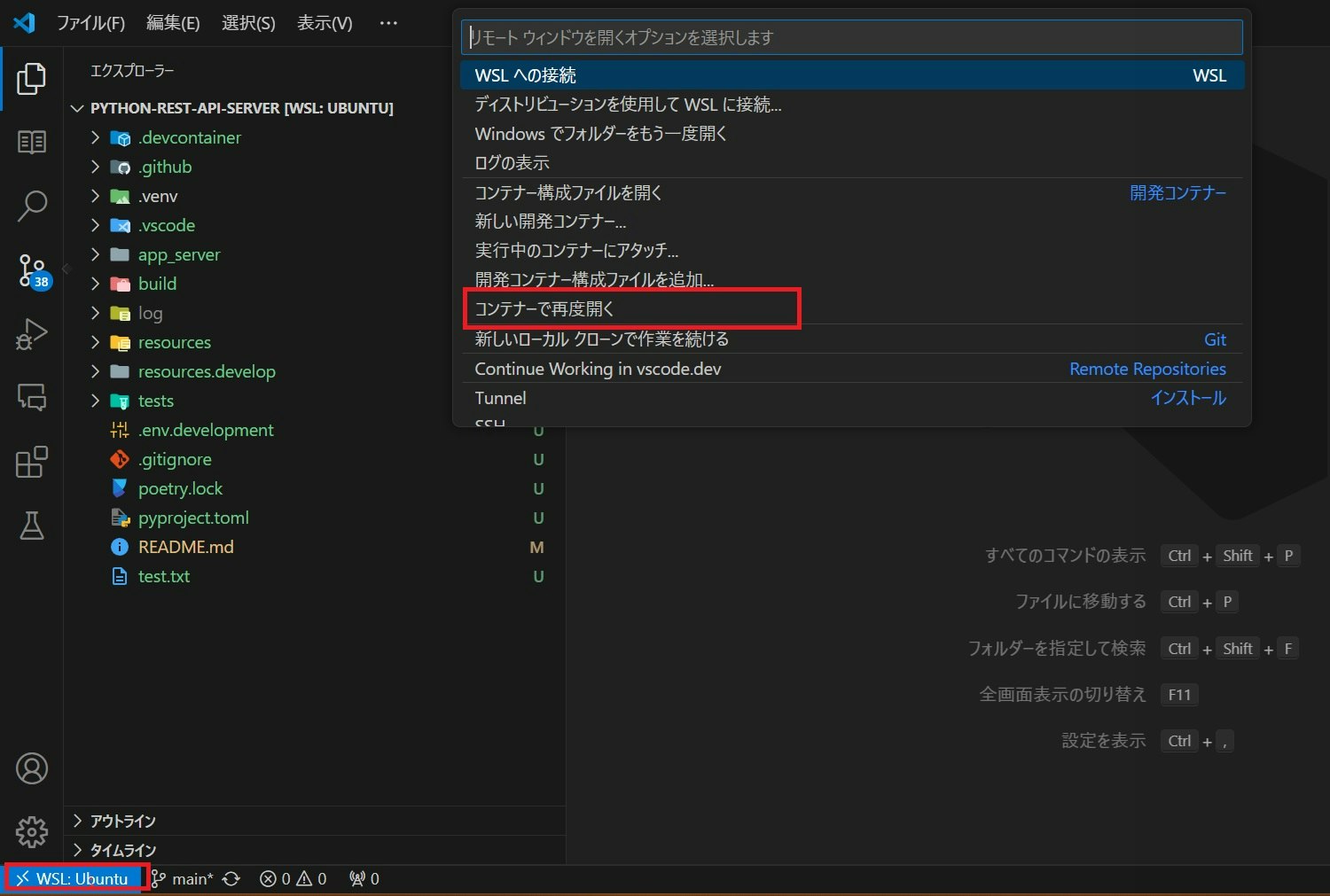Image resolution: width=1330 pixels, height=896 pixels.
Task: Expand the タイムライン section
Action: (x=315, y=850)
